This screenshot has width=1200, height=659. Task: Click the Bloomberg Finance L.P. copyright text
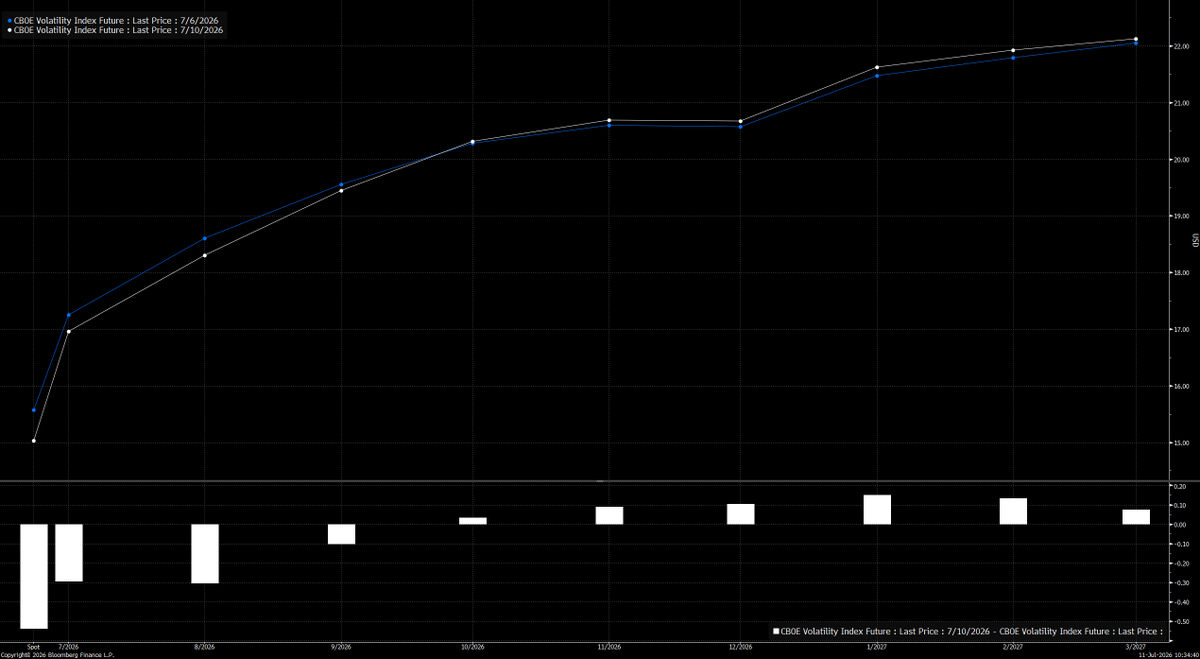58,655
